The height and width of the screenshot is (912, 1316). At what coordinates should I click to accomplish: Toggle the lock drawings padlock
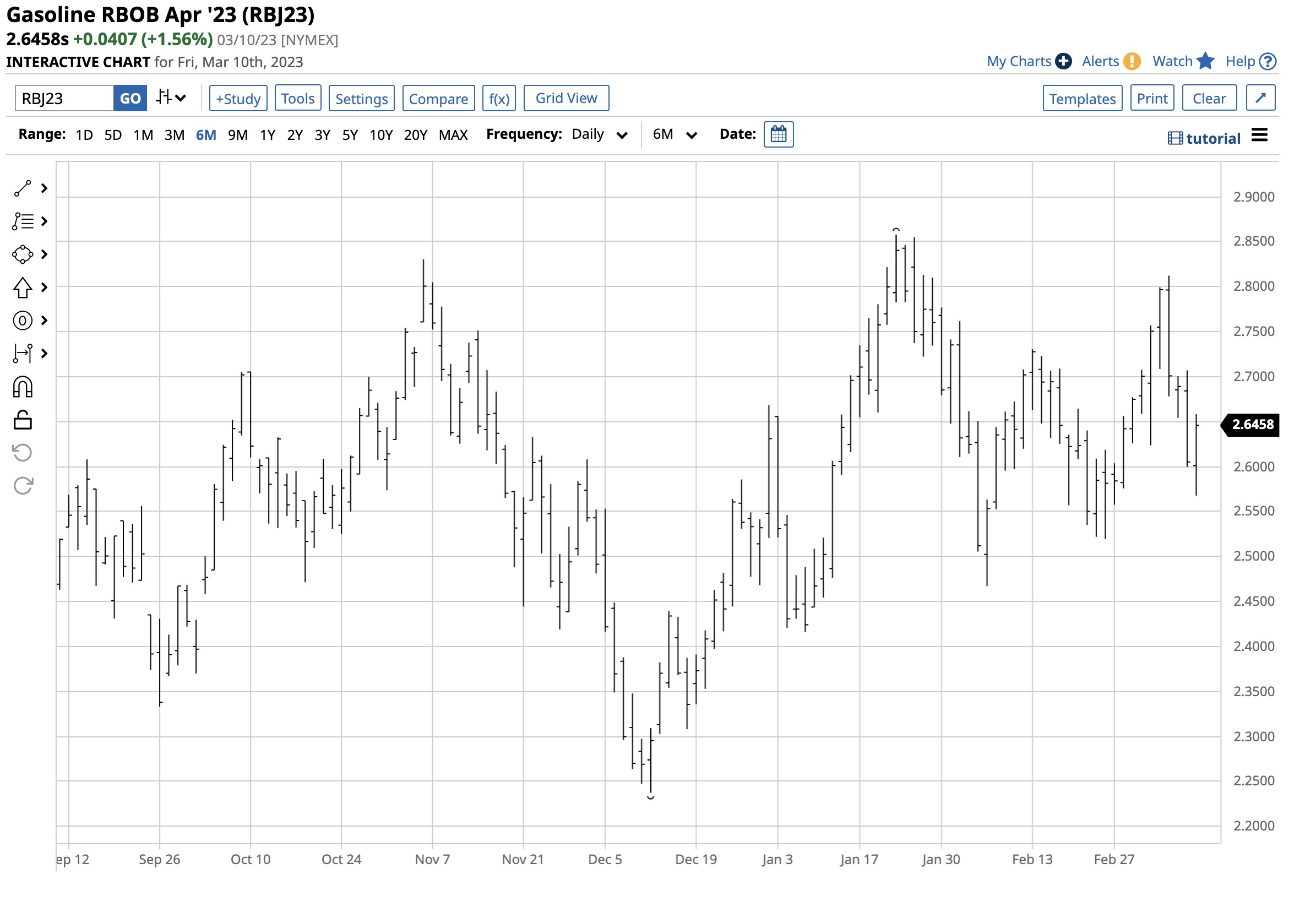click(x=23, y=420)
